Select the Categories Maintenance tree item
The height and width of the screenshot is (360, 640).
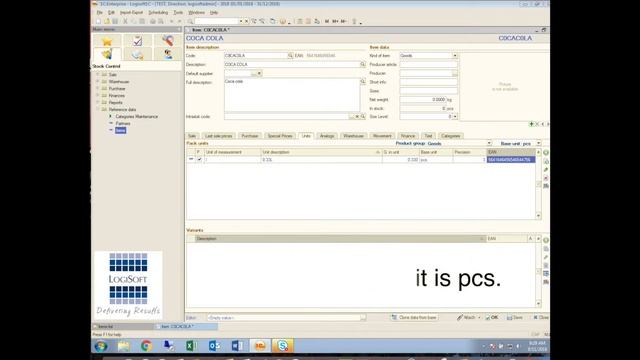tap(136, 117)
